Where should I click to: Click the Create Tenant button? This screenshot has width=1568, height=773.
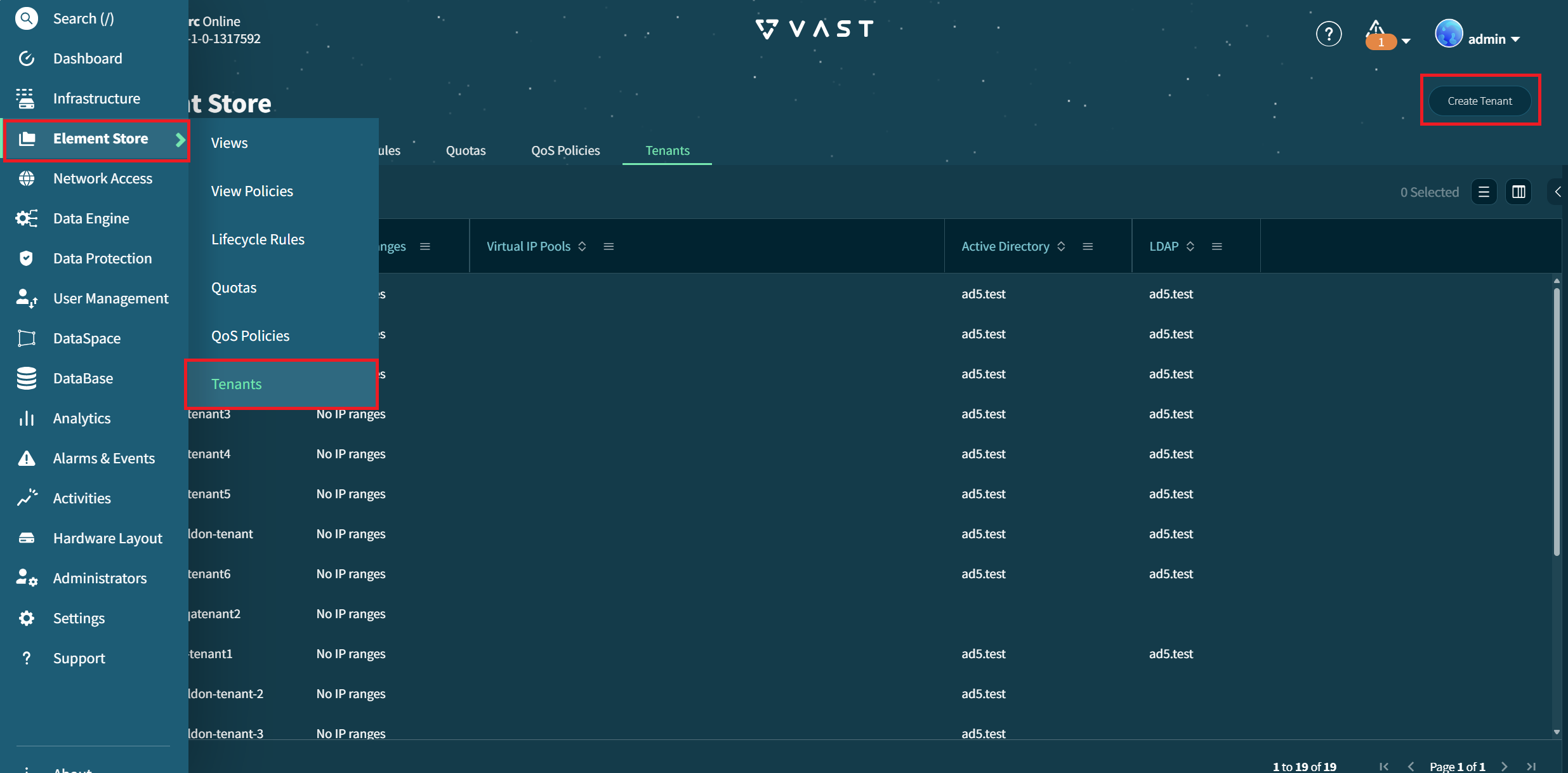pos(1480,101)
